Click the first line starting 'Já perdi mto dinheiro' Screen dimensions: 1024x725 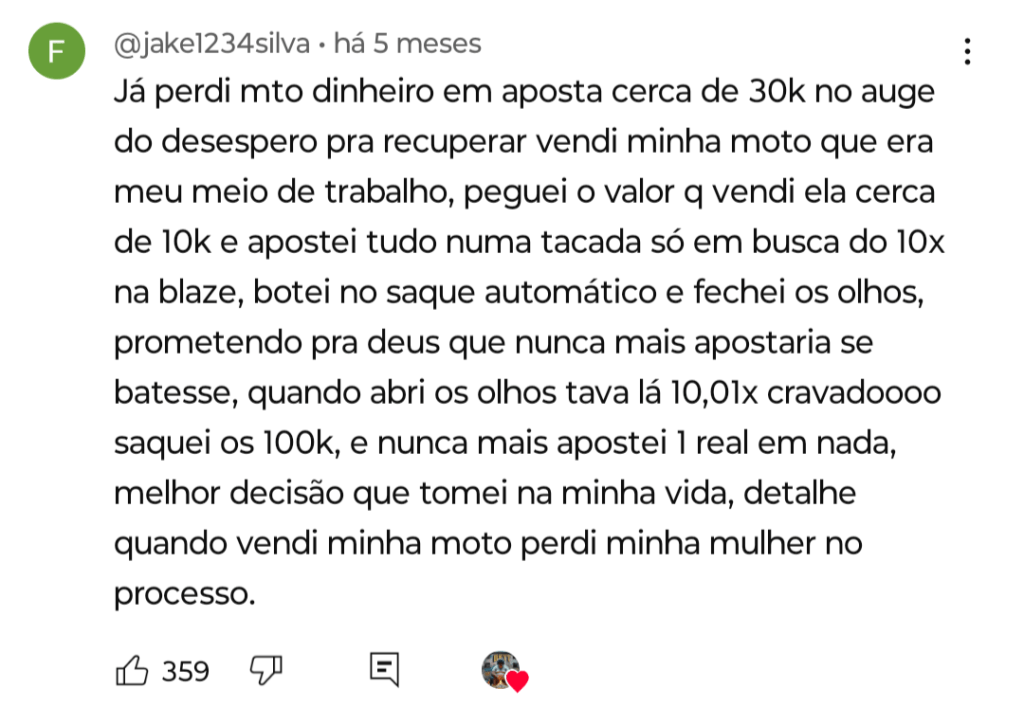pos(524,93)
